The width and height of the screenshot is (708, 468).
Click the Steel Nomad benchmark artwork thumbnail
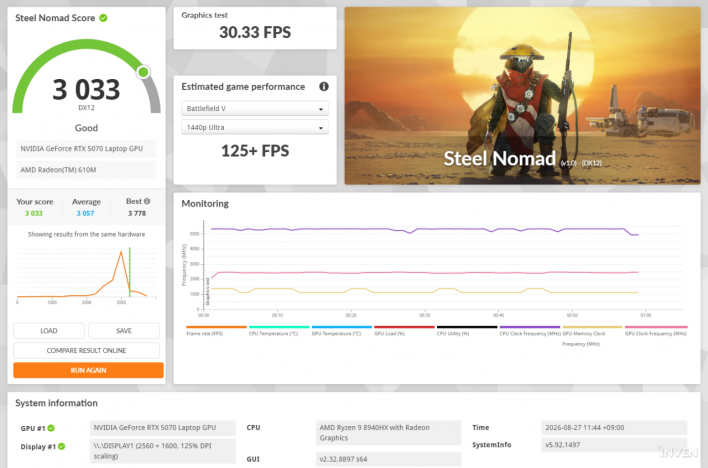522,96
